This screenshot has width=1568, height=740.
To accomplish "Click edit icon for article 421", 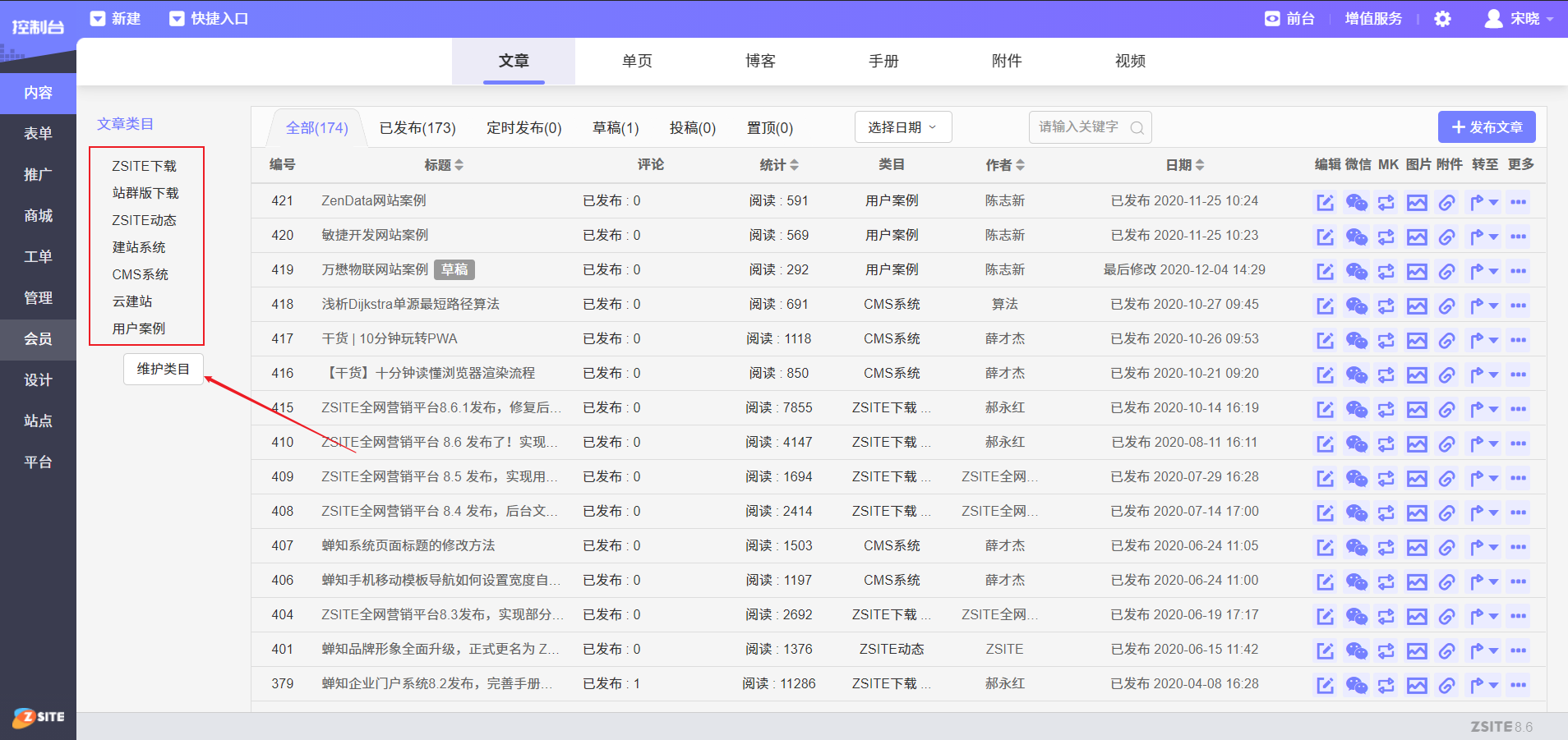I will pos(1325,202).
